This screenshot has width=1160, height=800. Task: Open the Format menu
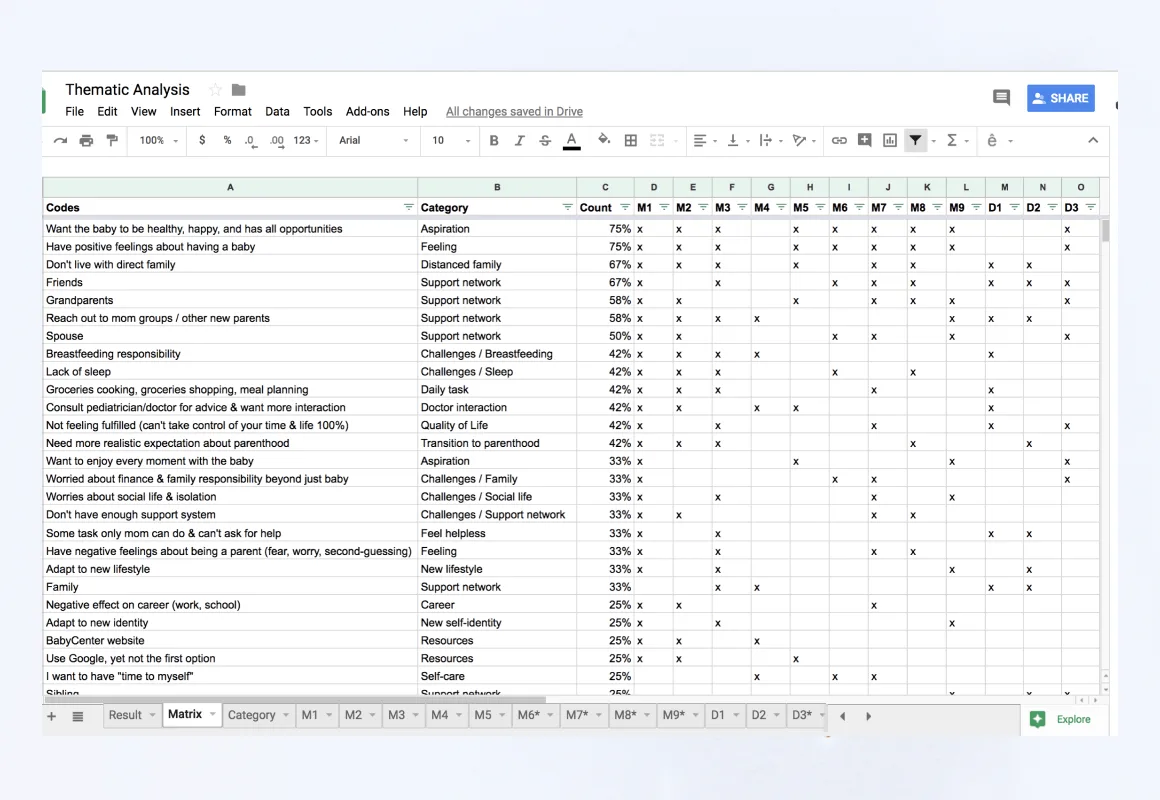pos(232,111)
